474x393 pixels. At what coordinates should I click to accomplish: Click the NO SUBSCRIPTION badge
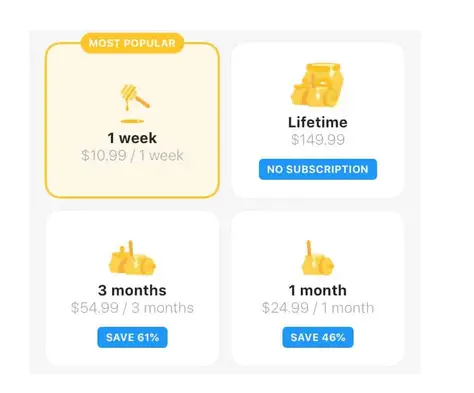click(x=318, y=169)
